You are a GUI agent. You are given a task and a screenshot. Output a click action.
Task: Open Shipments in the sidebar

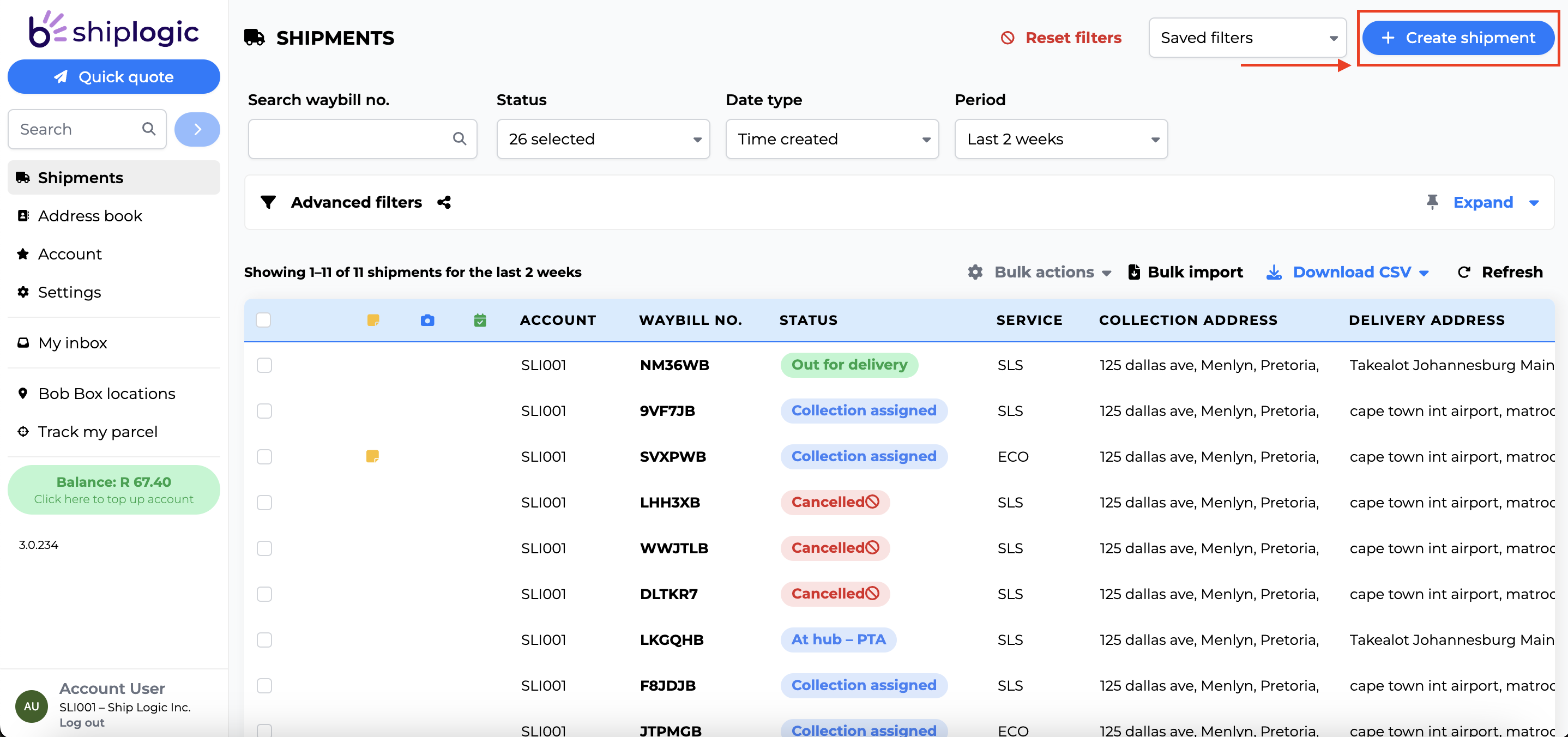(114, 178)
